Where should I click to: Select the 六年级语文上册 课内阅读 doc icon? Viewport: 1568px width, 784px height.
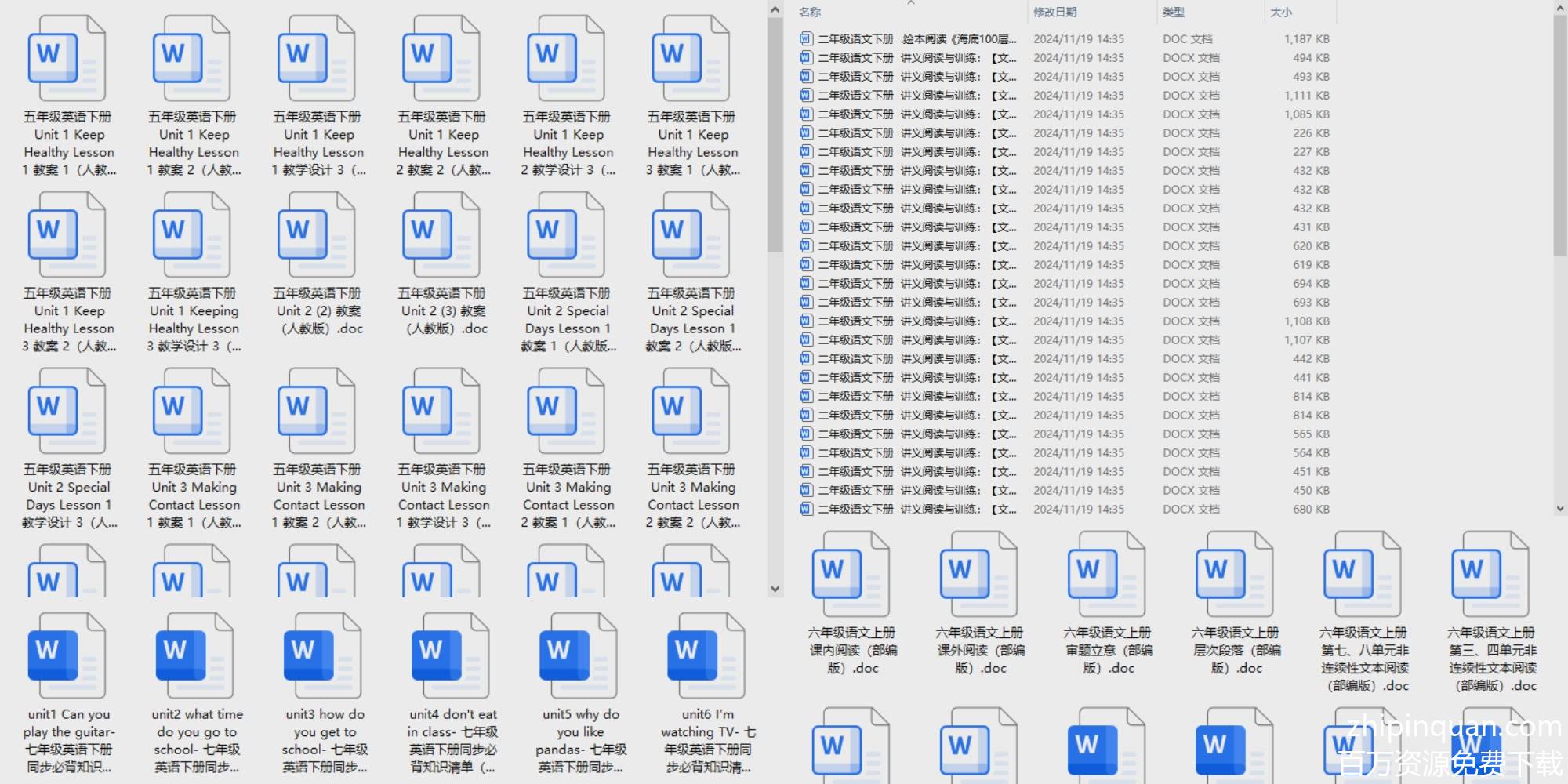click(x=851, y=575)
